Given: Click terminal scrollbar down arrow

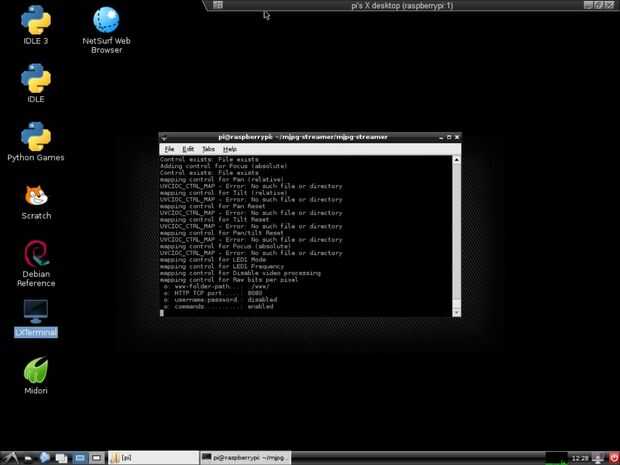Looking at the screenshot, I should coord(456,313).
